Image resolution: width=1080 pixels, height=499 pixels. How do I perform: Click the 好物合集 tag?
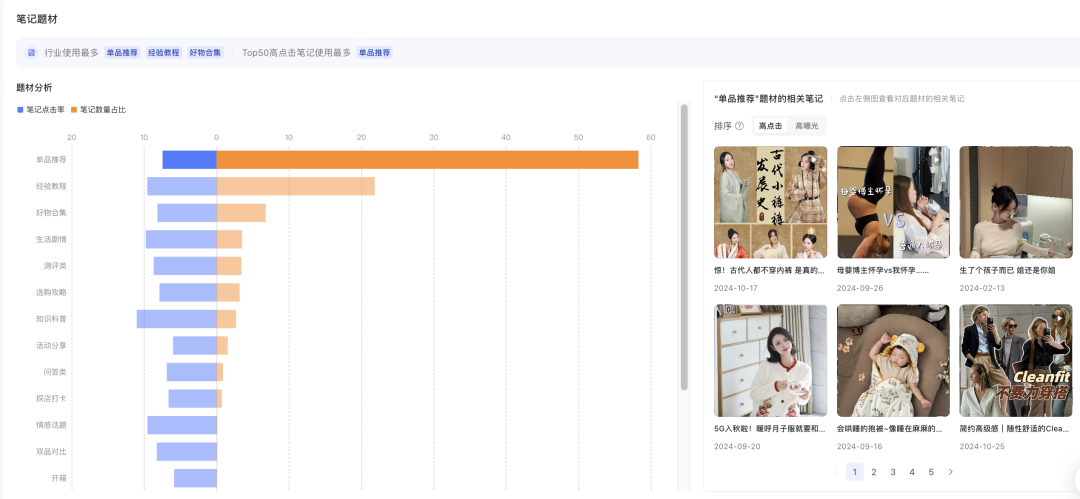pos(205,52)
